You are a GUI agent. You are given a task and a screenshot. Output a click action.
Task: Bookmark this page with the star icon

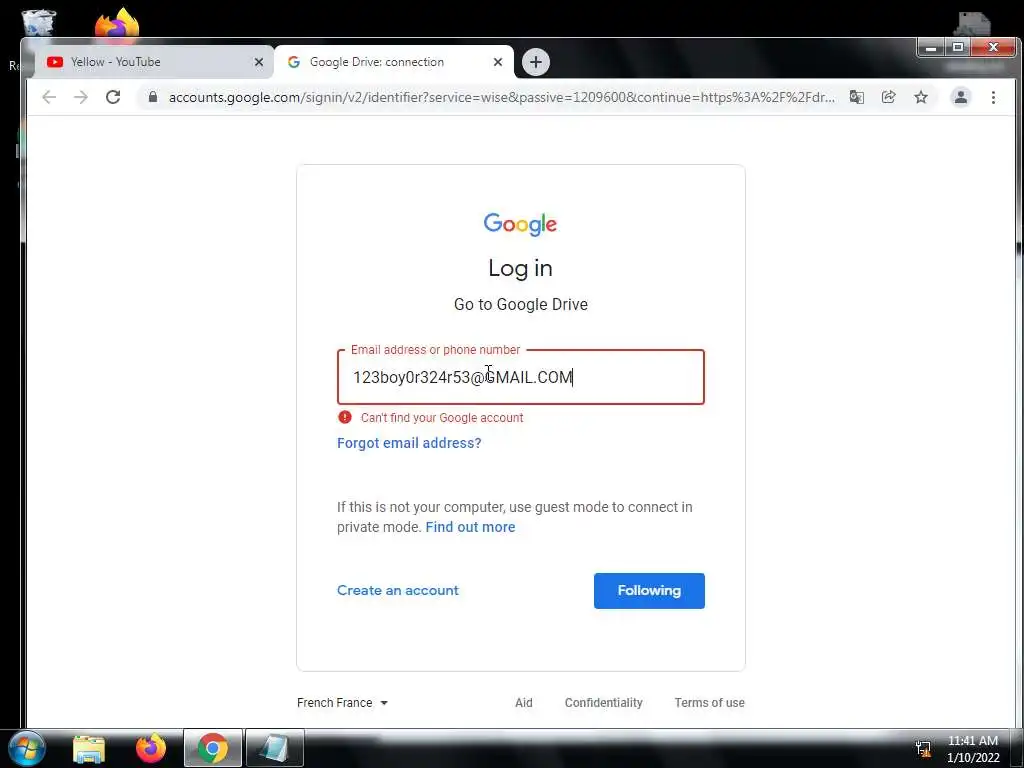(x=921, y=97)
